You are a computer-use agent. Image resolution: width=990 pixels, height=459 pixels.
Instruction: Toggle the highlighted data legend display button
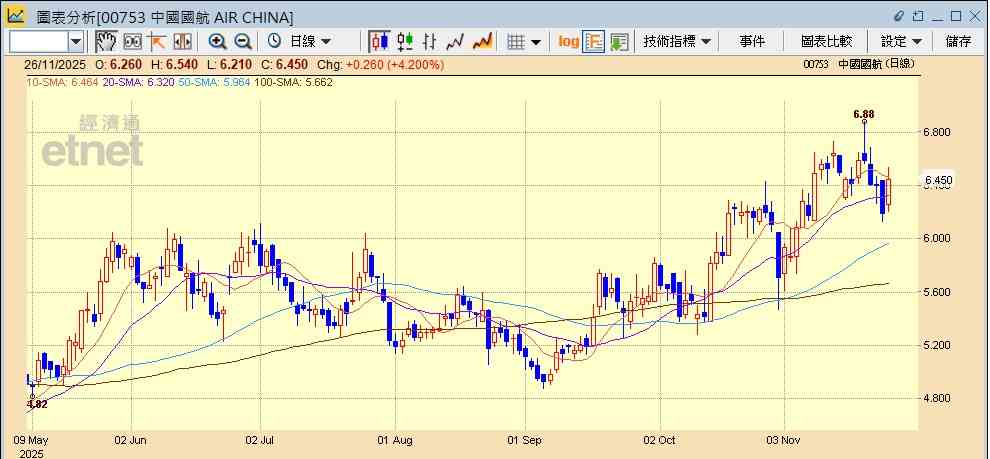594,41
